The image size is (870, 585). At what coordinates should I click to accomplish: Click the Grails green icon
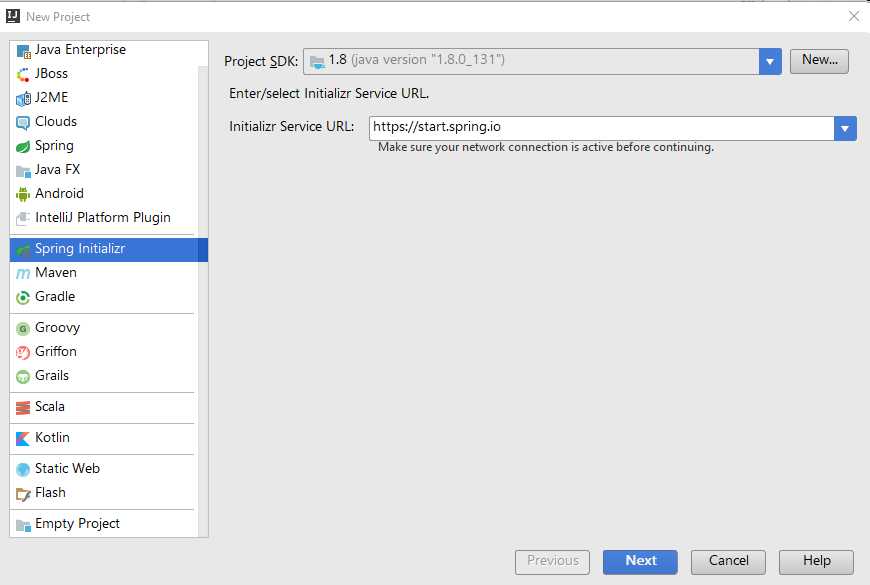pyautogui.click(x=23, y=377)
